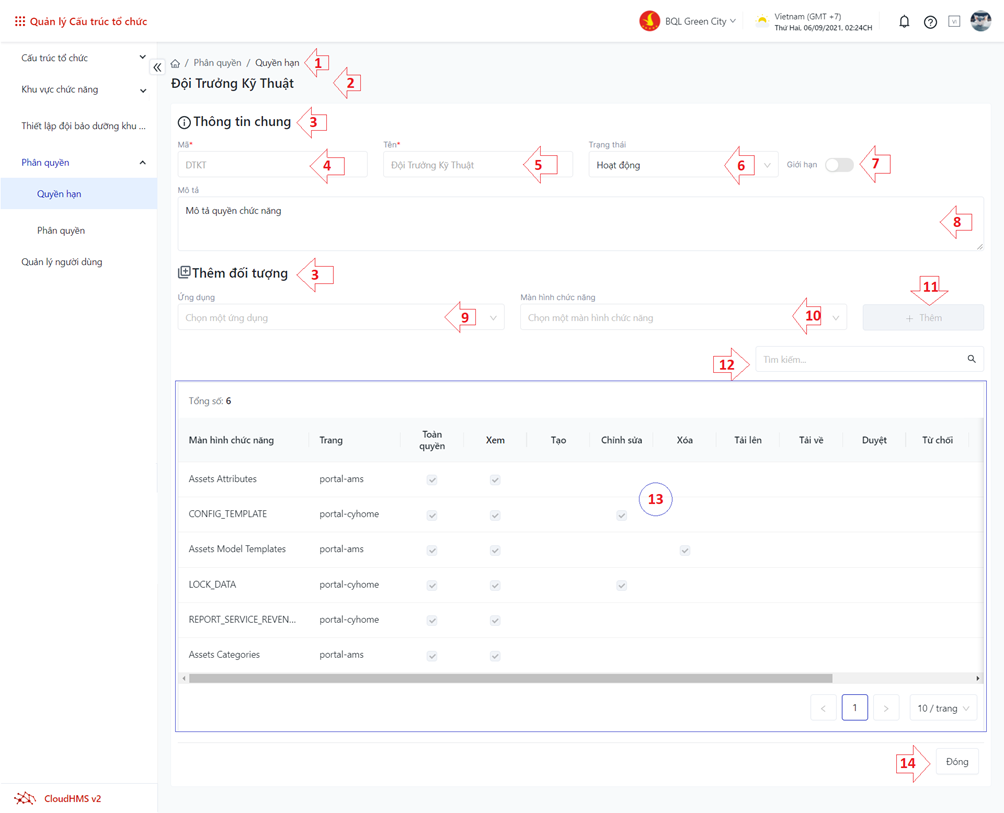Click the table horizontal scrollbar
1004x813 pixels.
pyautogui.click(x=510, y=678)
